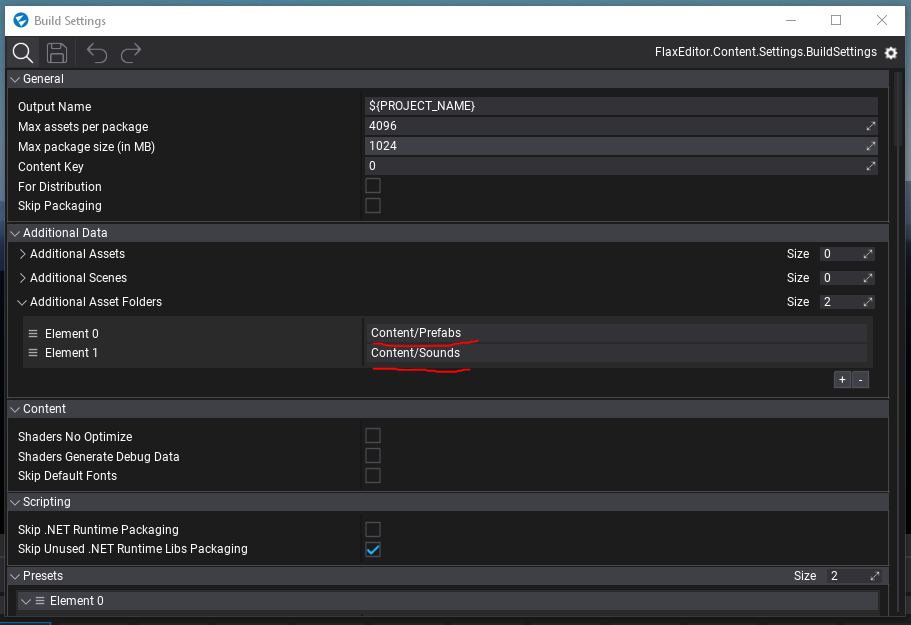
Task: Toggle Skip .NET Runtime Packaging checkbox
Action: pyautogui.click(x=373, y=529)
